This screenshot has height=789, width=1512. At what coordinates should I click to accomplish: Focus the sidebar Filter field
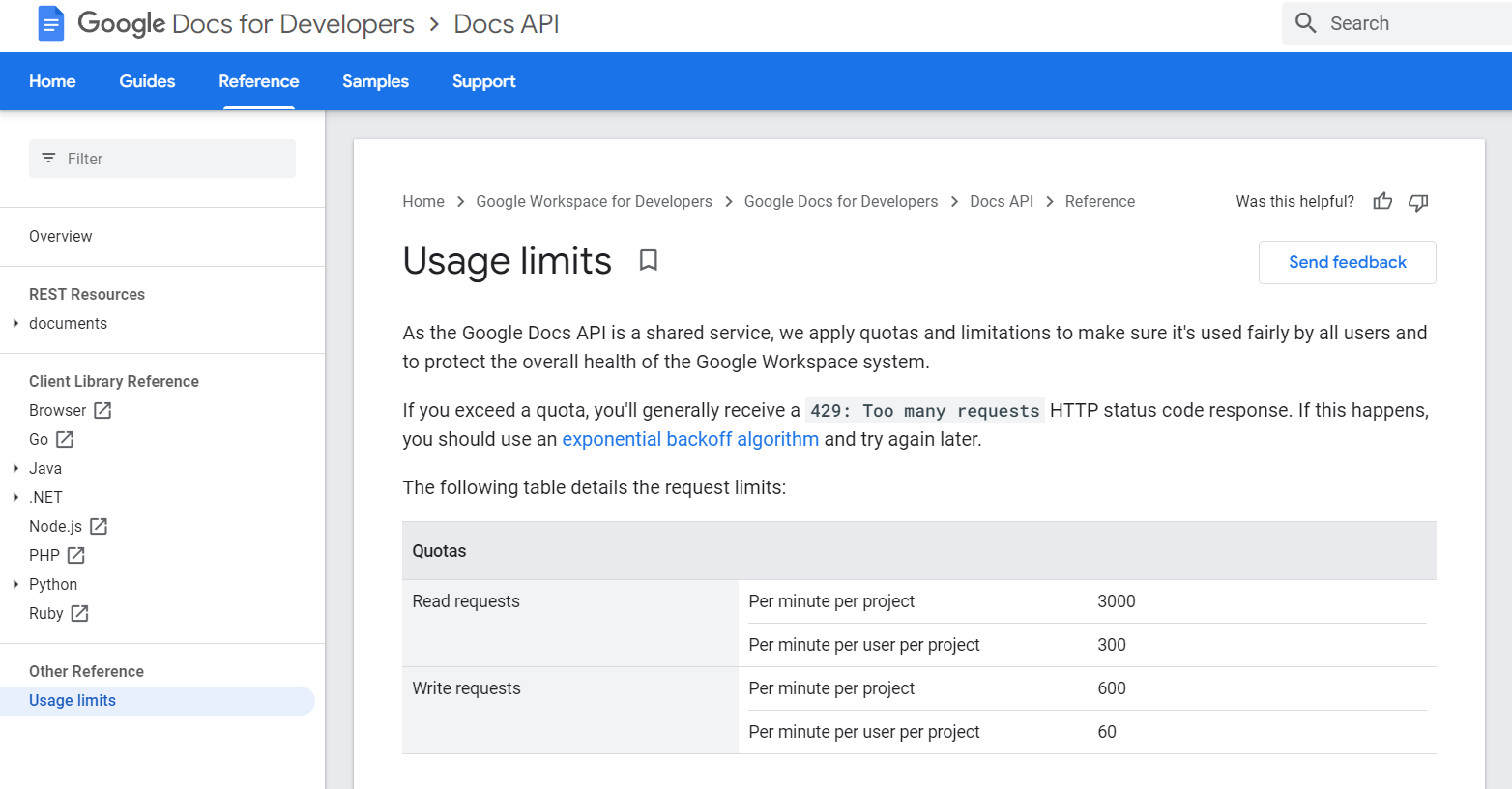[x=162, y=159]
